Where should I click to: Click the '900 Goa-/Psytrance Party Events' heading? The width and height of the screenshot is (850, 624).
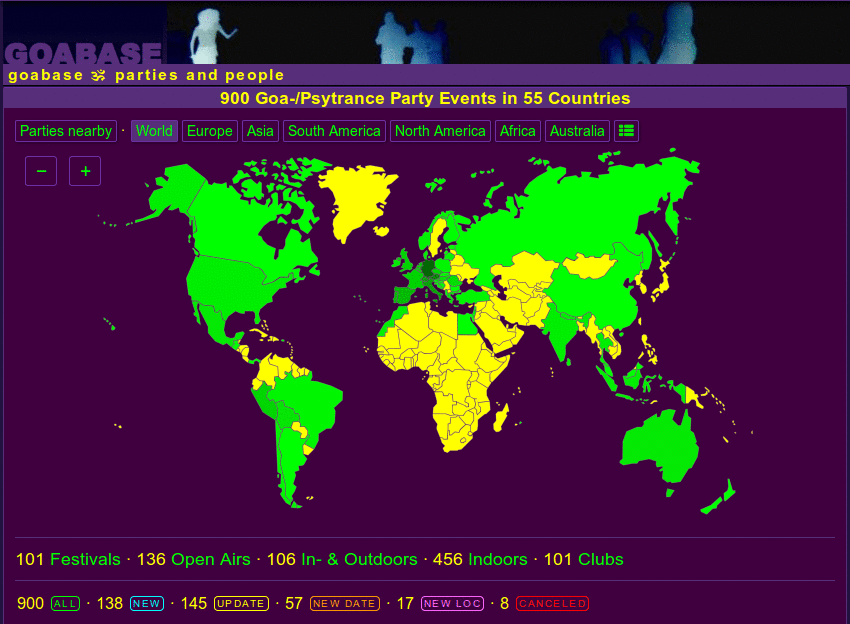point(425,98)
